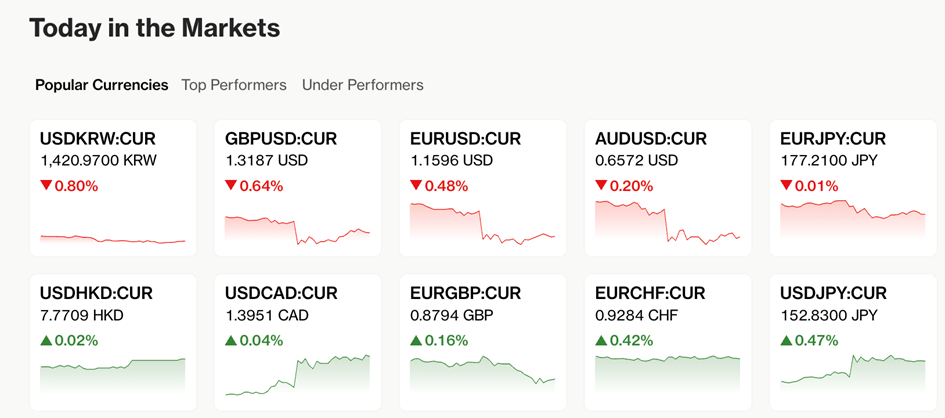
Task: Click the red down arrow on USDKRW
Action: click(x=46, y=185)
